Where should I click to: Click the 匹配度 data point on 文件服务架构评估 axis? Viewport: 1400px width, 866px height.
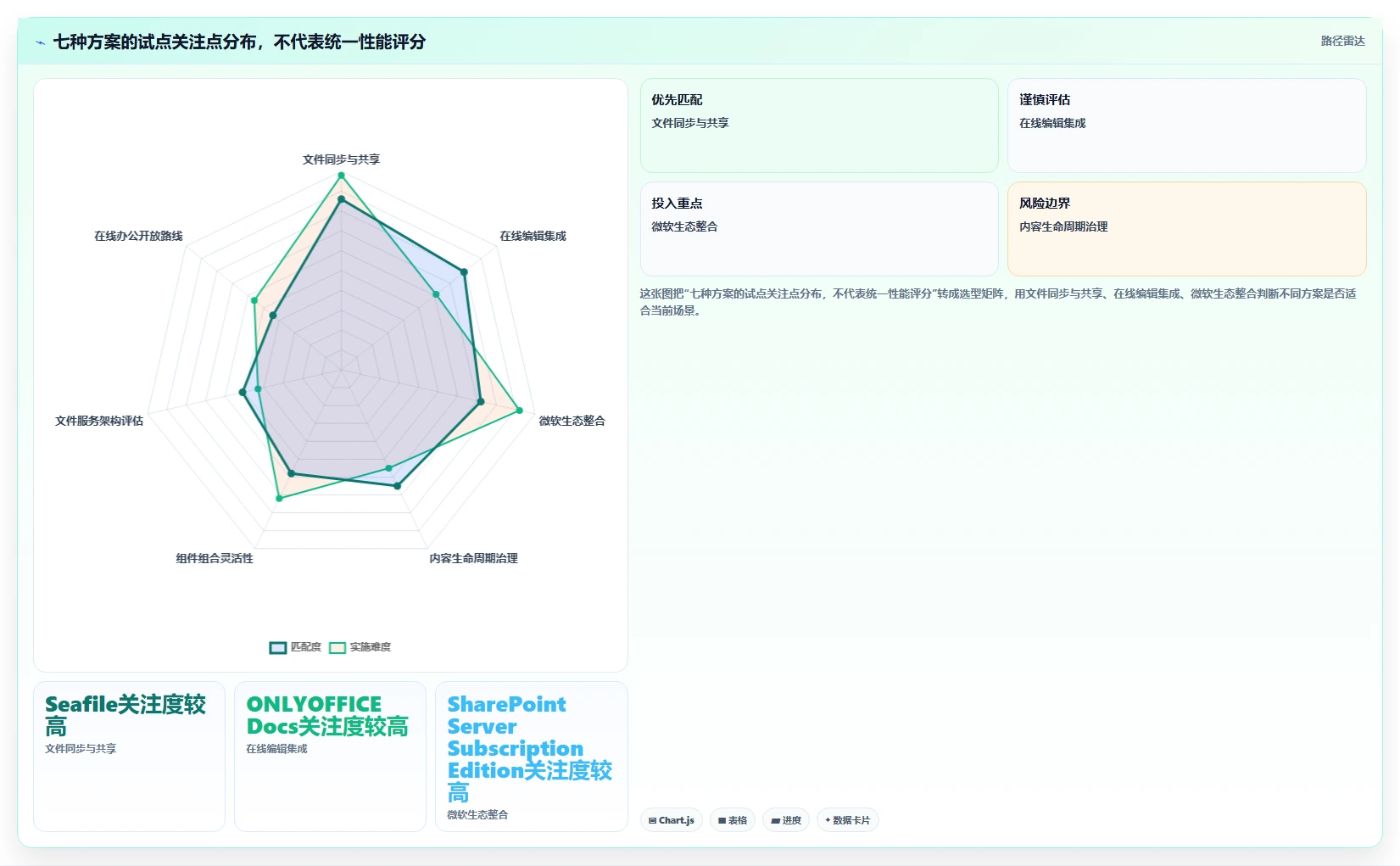[x=243, y=392]
